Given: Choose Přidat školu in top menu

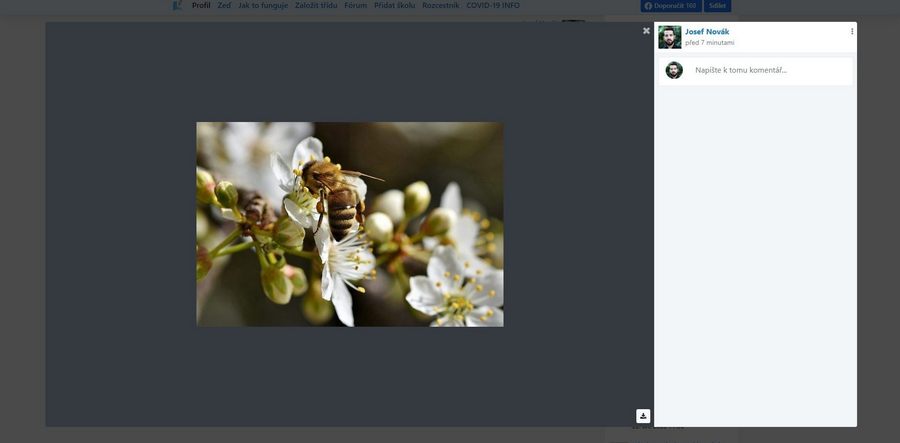Looking at the screenshot, I should 394,6.
